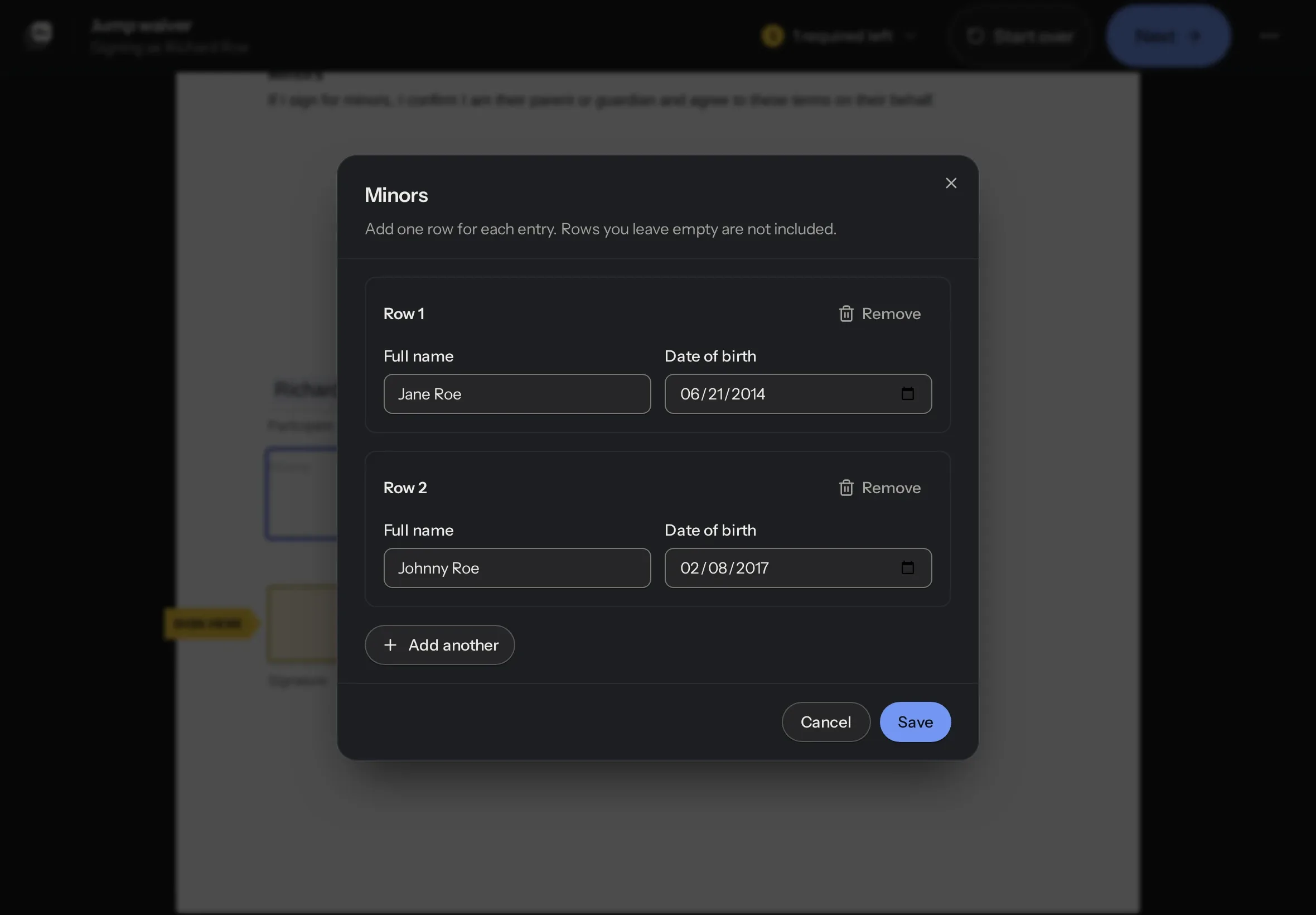
Task: Expand the required fields left dropdown
Action: click(839, 36)
